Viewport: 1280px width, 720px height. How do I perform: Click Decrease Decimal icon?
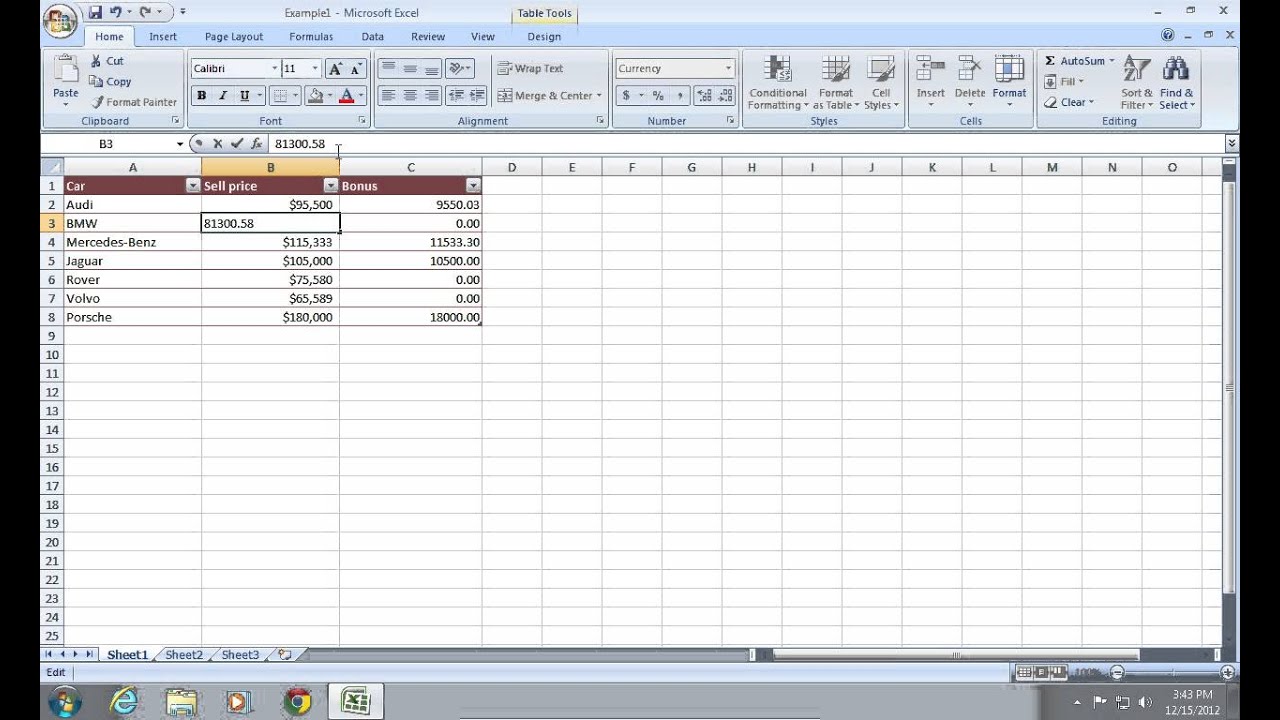(x=725, y=96)
